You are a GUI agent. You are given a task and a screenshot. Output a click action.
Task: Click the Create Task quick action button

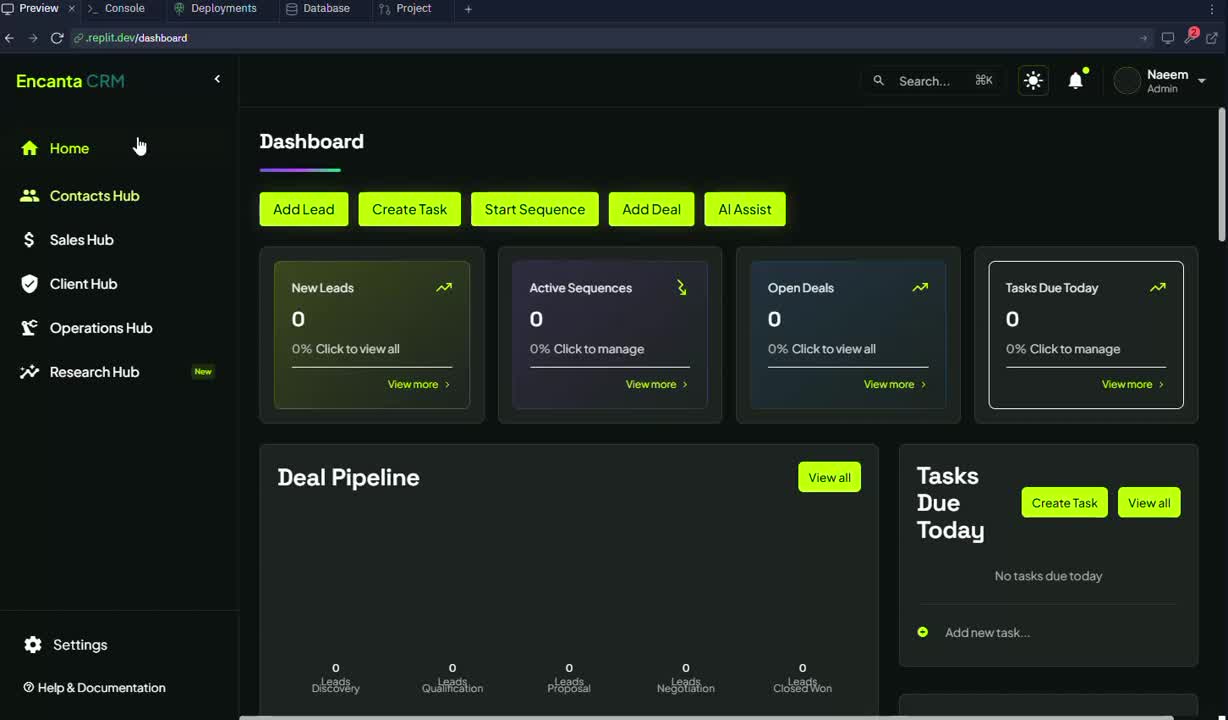[410, 209]
